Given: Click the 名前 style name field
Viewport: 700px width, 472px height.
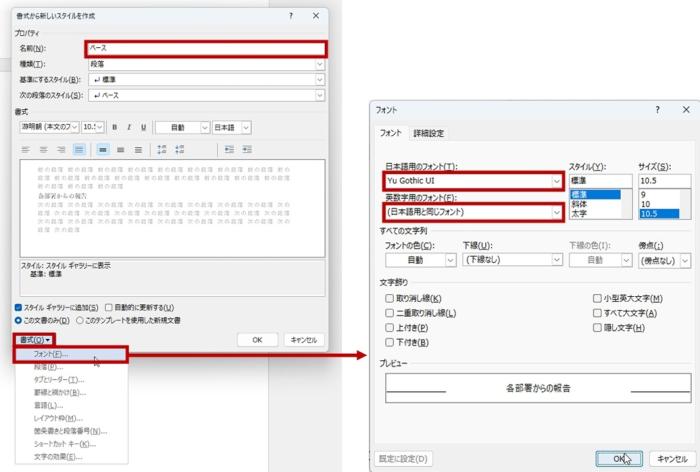Looking at the screenshot, I should click(x=205, y=48).
